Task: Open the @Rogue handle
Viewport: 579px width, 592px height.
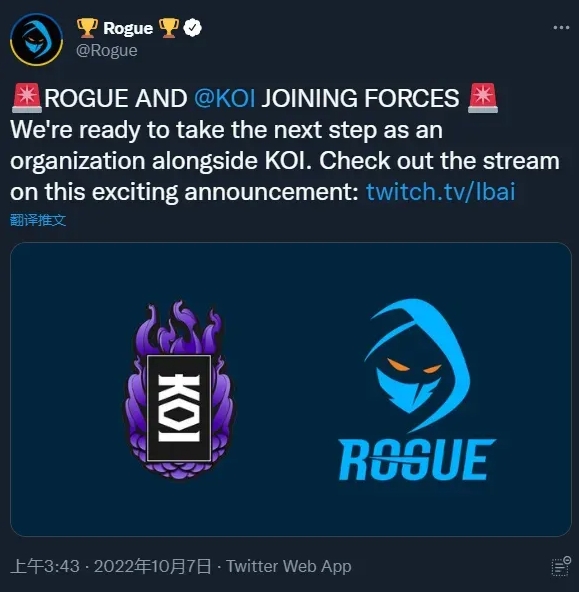Action: tap(107, 51)
